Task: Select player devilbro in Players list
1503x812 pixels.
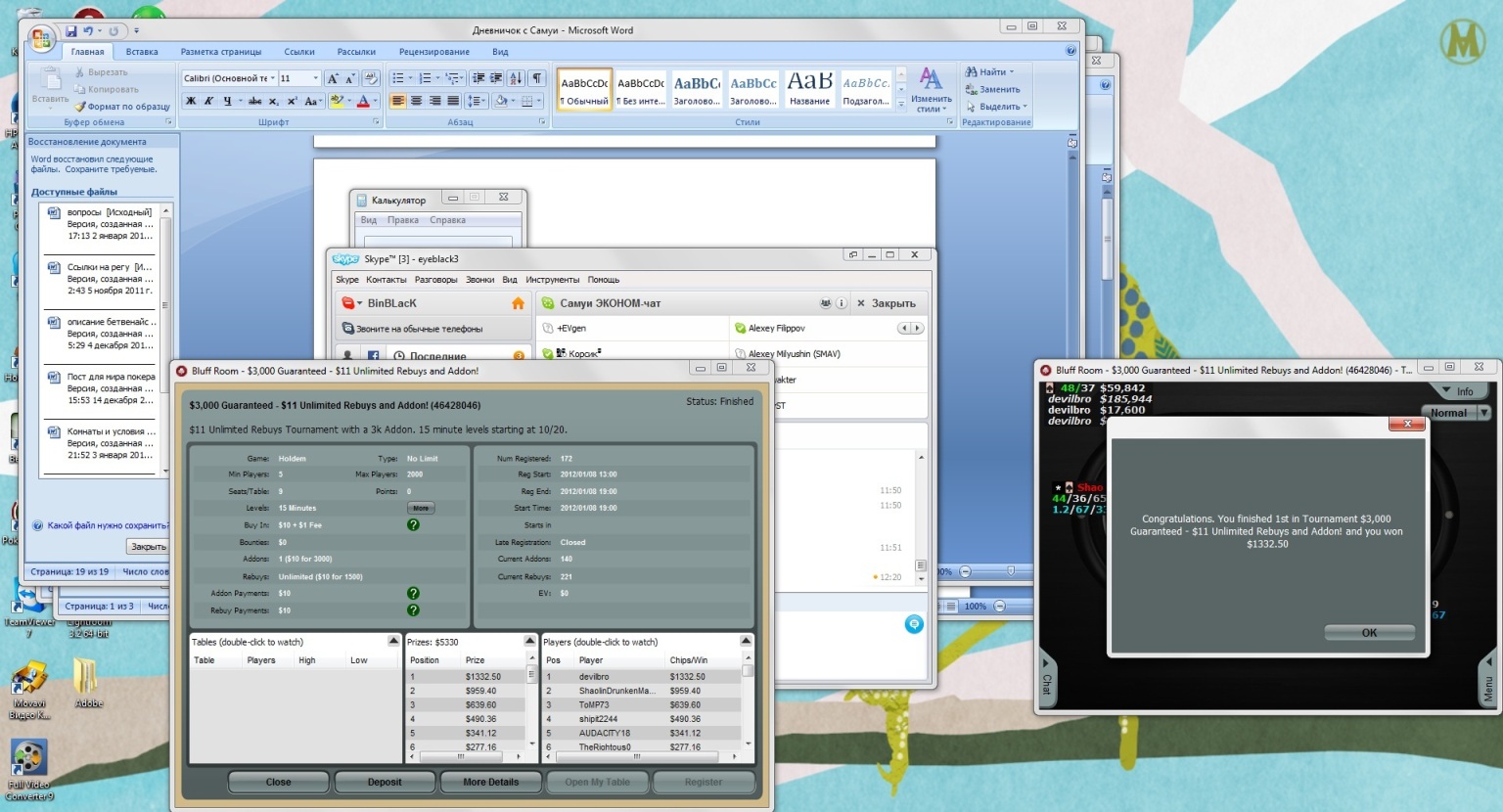Action: [643, 676]
